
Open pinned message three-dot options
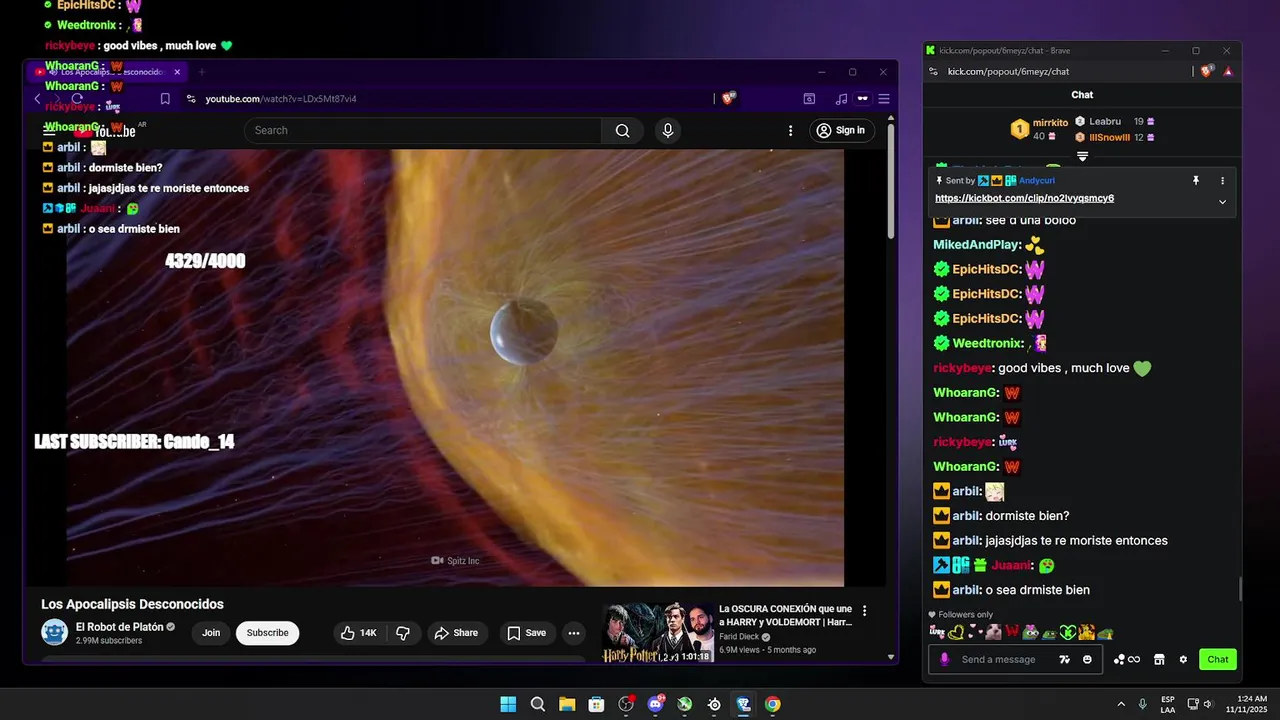point(1222,181)
